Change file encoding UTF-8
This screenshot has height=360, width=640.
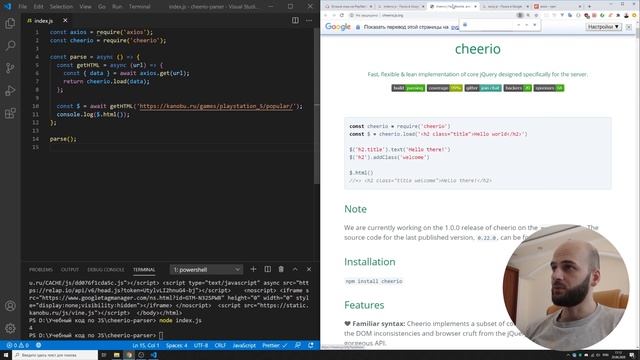[201, 345]
